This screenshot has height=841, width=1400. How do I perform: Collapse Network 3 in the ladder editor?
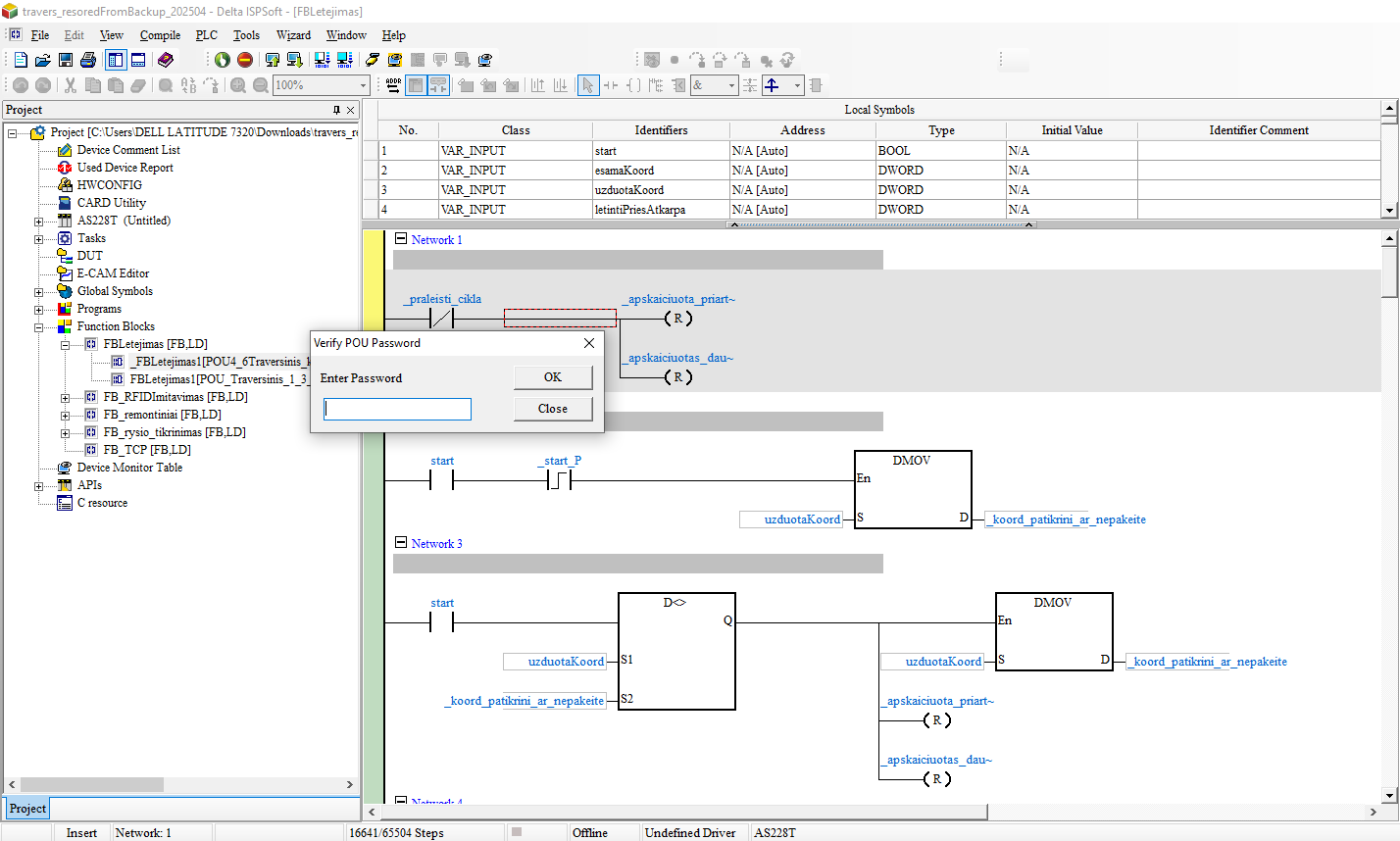(x=400, y=542)
